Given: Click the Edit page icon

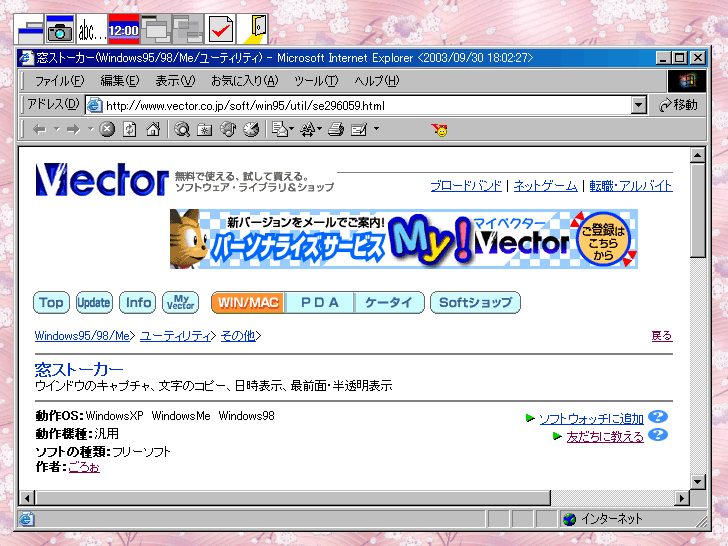Looking at the screenshot, I should pos(359,130).
